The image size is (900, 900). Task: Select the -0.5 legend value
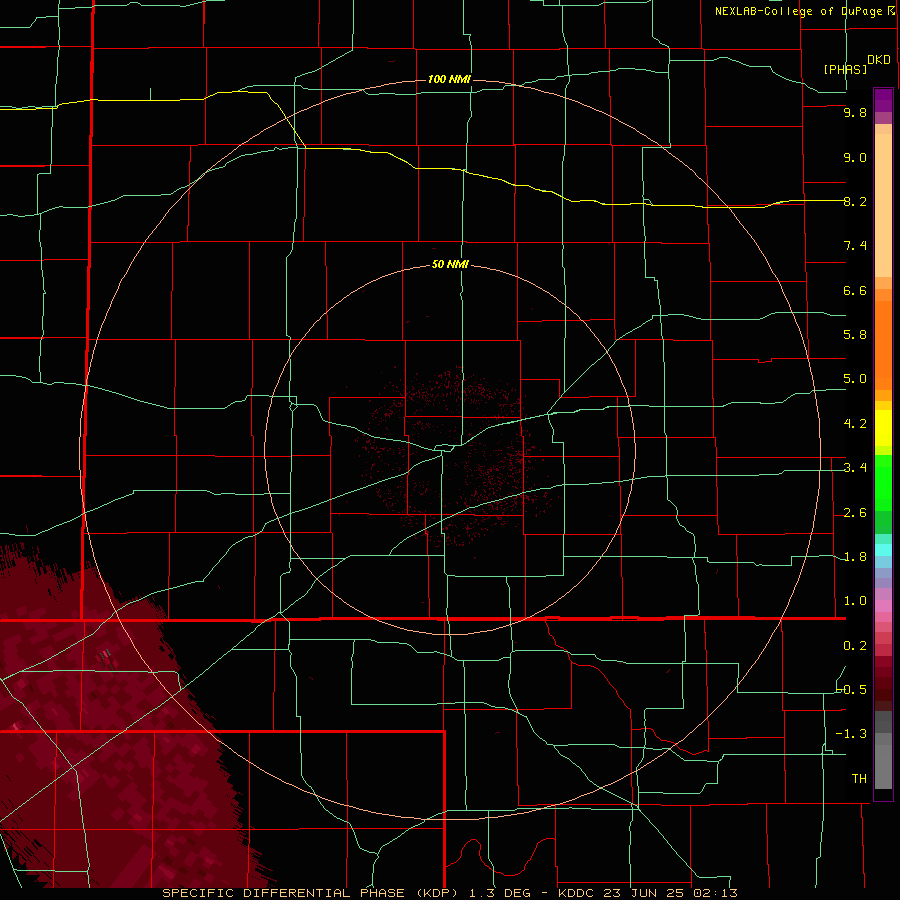(851, 690)
